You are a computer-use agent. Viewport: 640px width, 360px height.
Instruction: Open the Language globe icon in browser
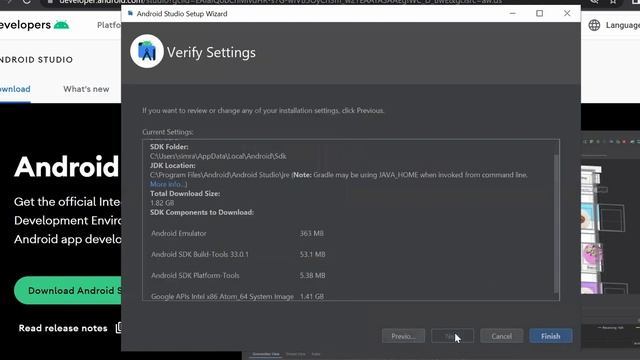594,25
